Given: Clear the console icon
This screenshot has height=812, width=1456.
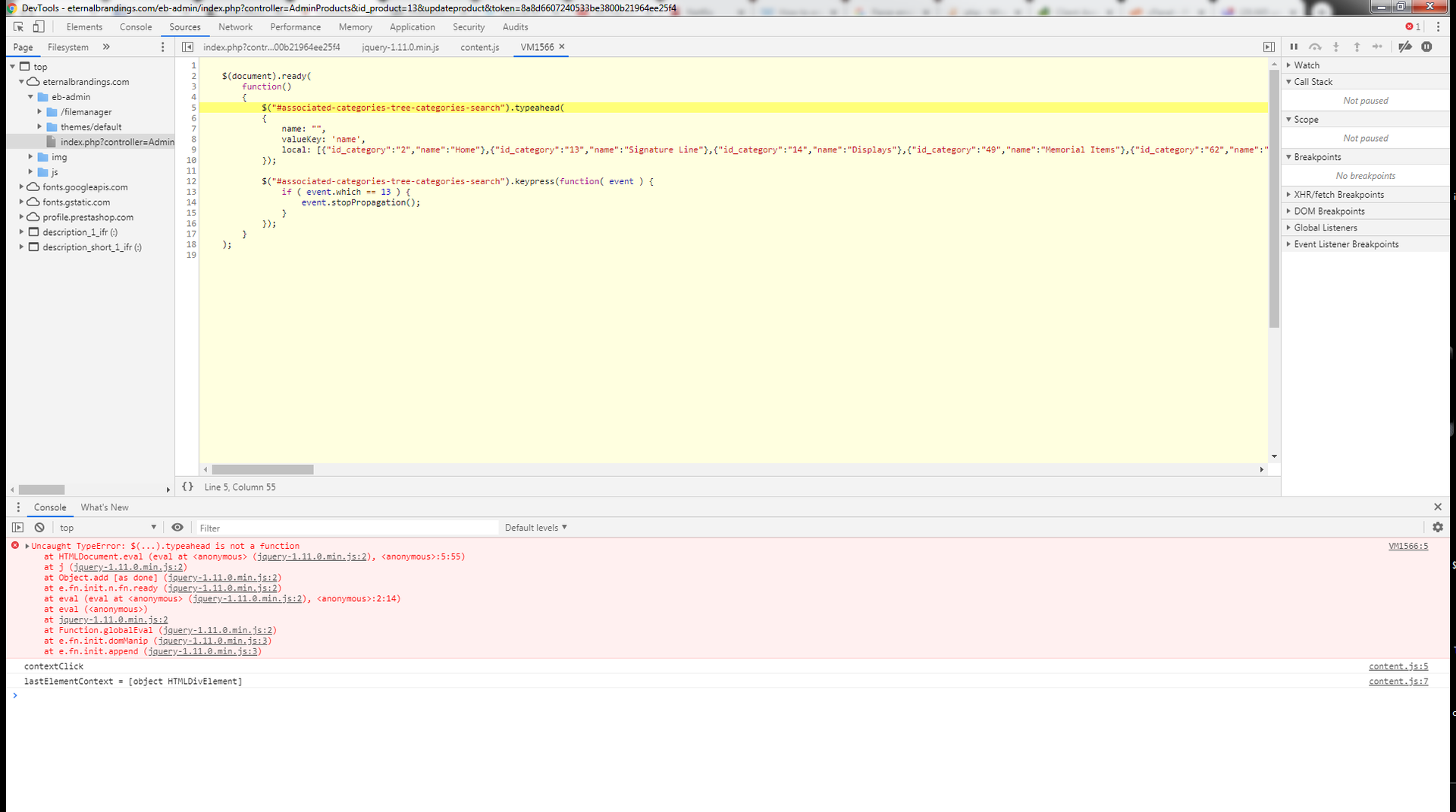Looking at the screenshot, I should pyautogui.click(x=39, y=528).
